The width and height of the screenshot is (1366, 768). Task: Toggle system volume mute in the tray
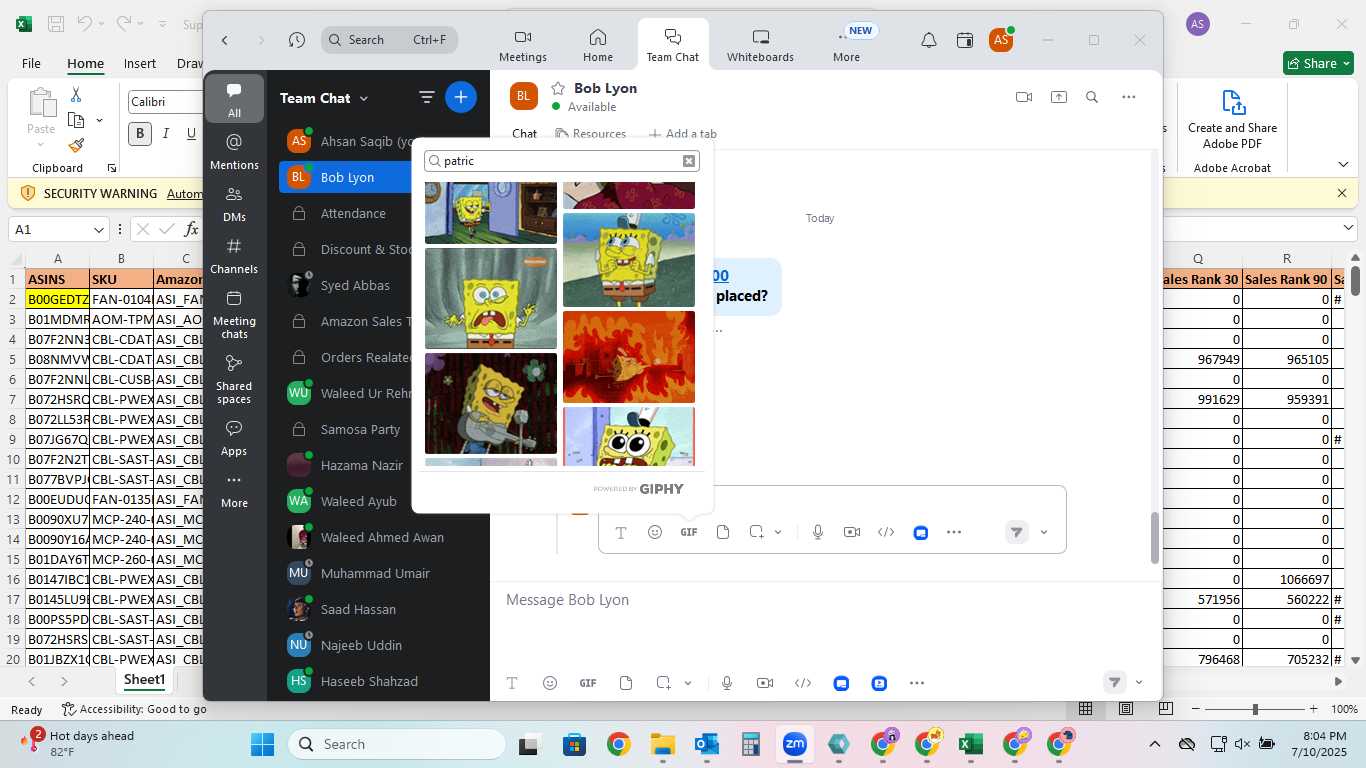[1242, 744]
